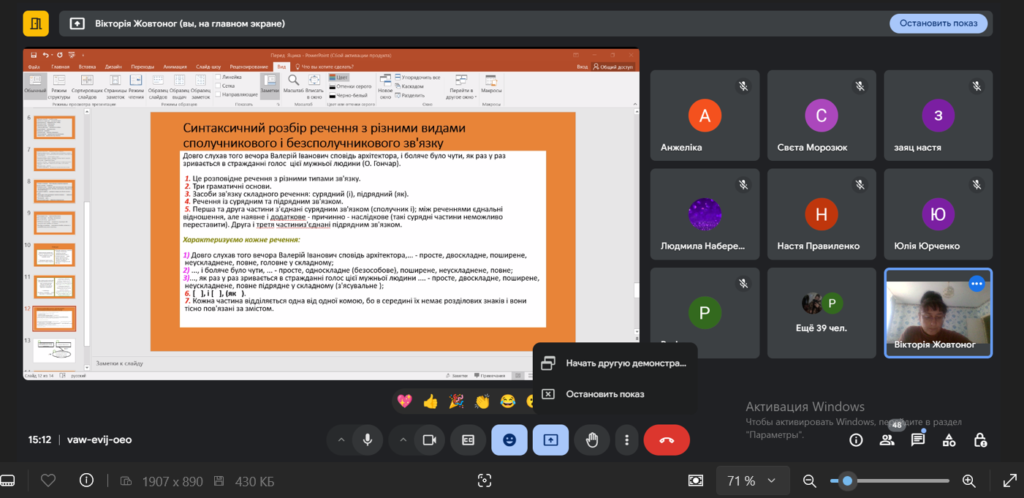Open the three-dot more options menu
1024x498 pixels.
click(x=626, y=439)
